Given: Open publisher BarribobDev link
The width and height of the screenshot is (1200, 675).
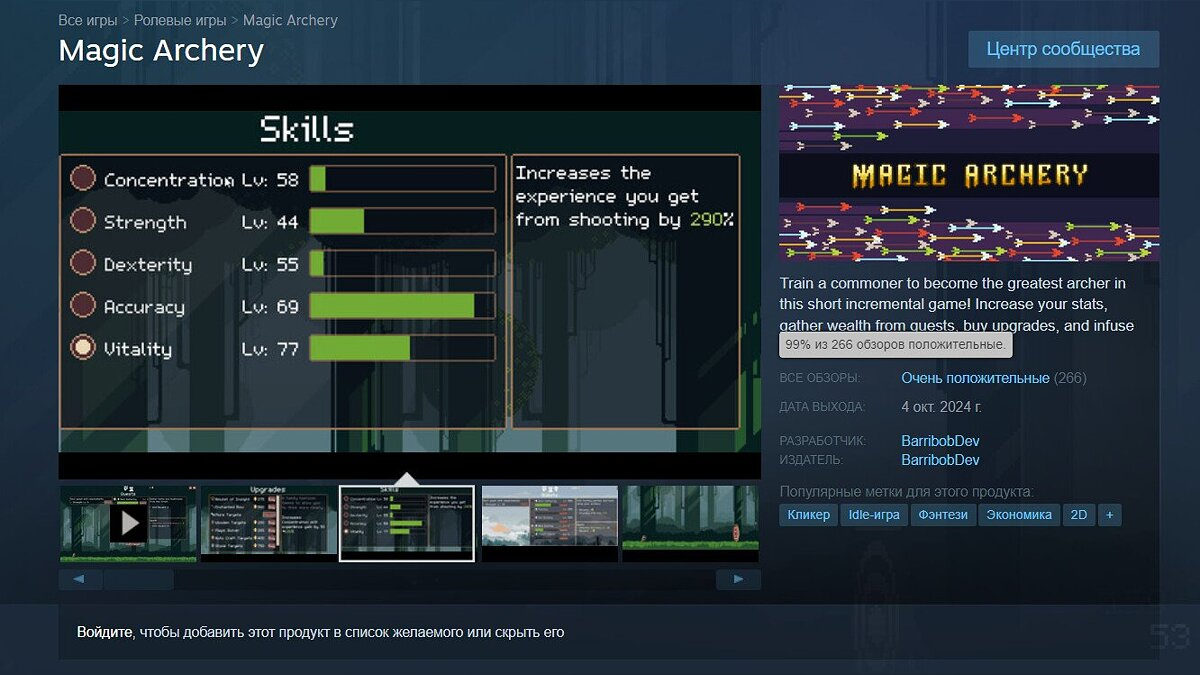Looking at the screenshot, I should point(940,460).
